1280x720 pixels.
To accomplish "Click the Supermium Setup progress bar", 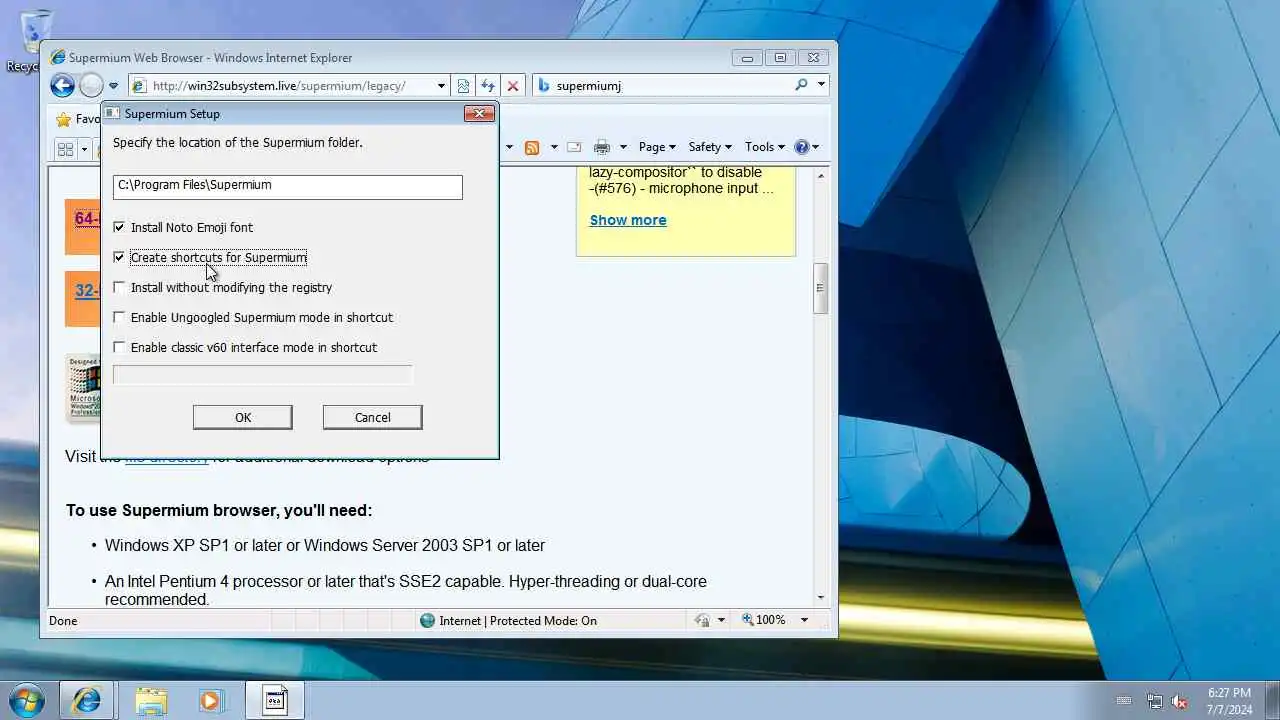I will point(263,375).
